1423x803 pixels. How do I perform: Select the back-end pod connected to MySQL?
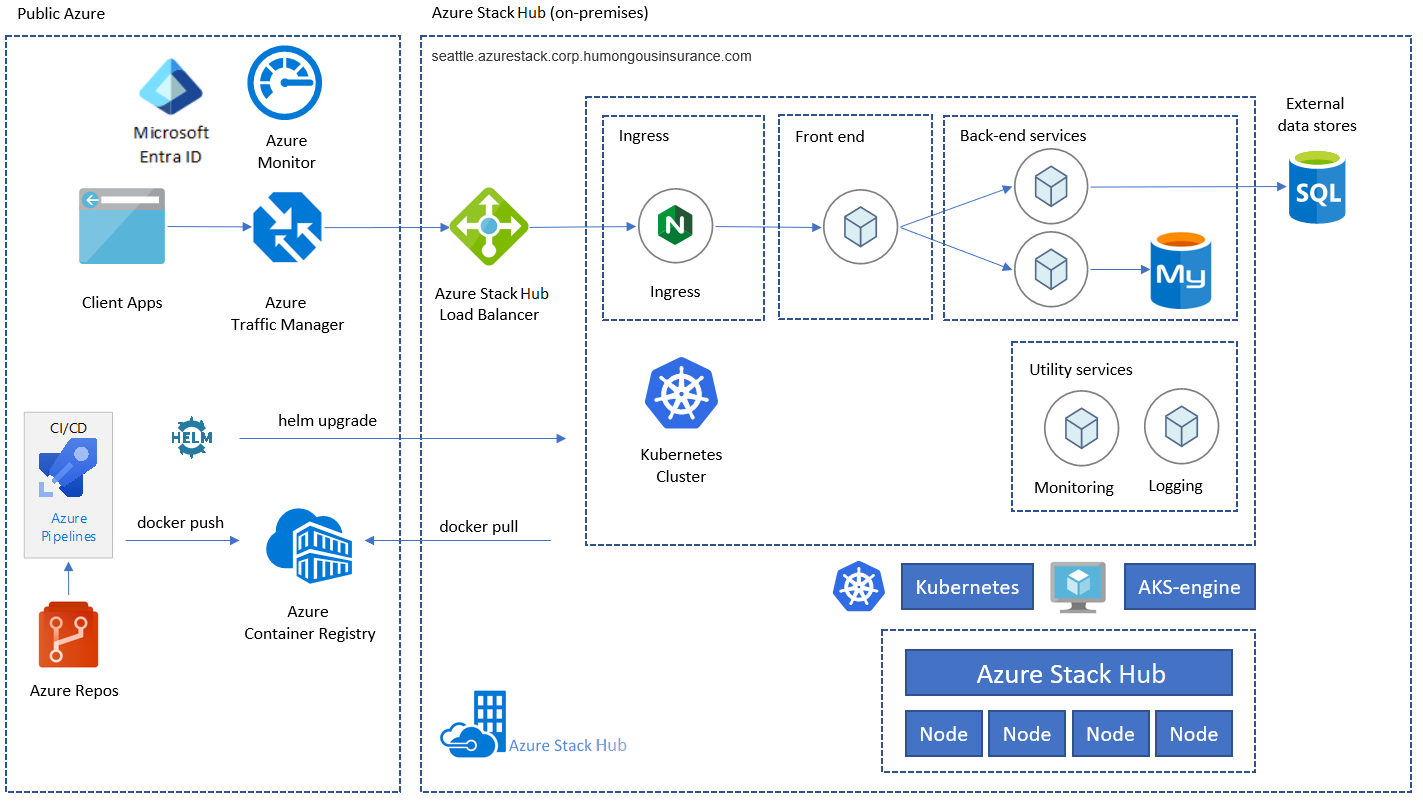[1051, 269]
